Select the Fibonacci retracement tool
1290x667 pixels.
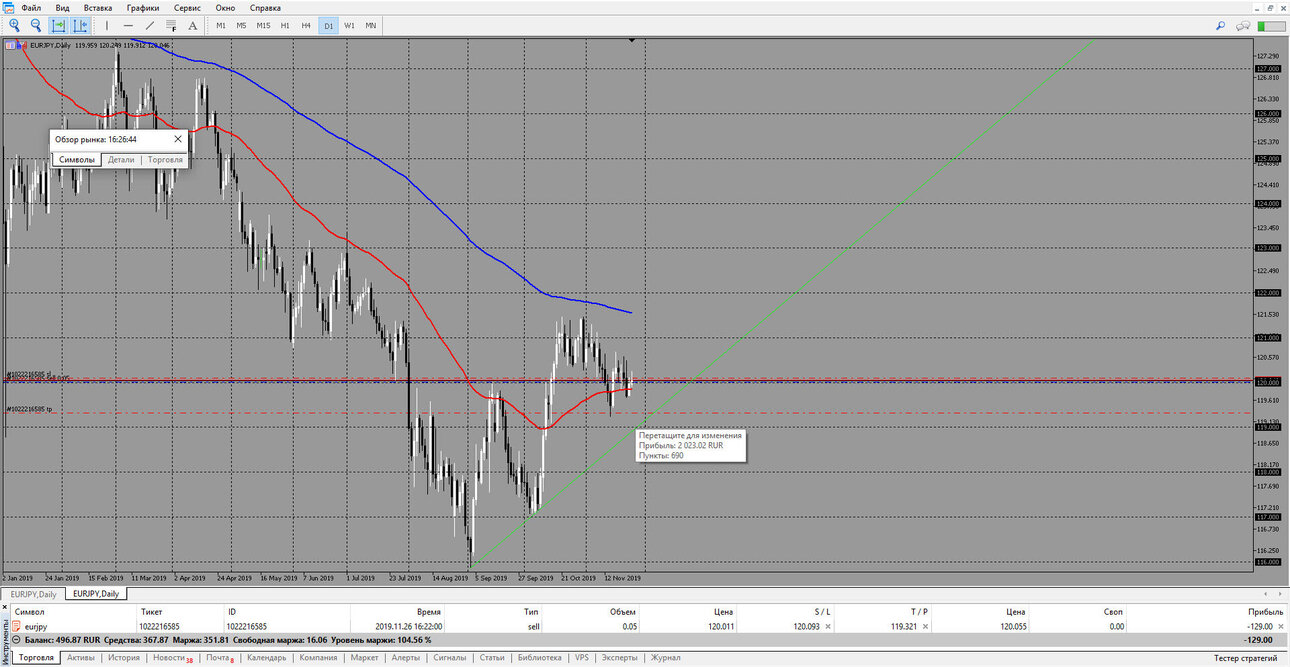172,25
